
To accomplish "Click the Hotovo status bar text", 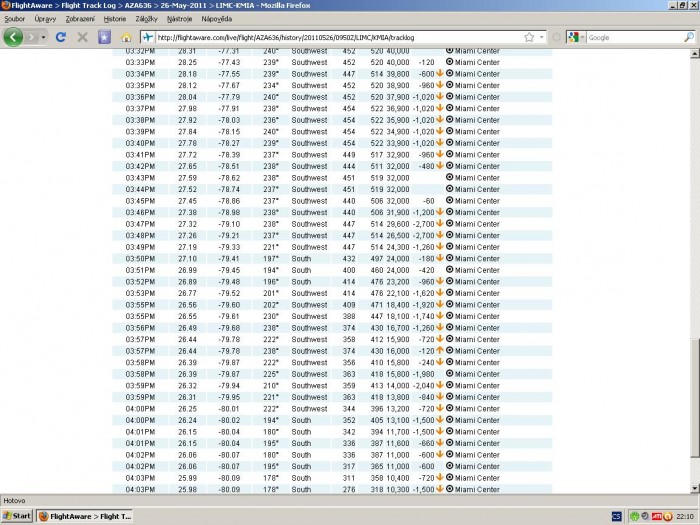I will [x=14, y=500].
